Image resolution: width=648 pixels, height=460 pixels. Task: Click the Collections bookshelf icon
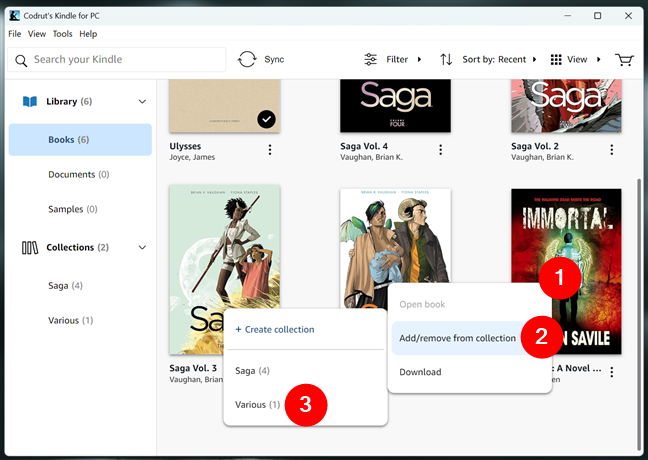coord(30,248)
